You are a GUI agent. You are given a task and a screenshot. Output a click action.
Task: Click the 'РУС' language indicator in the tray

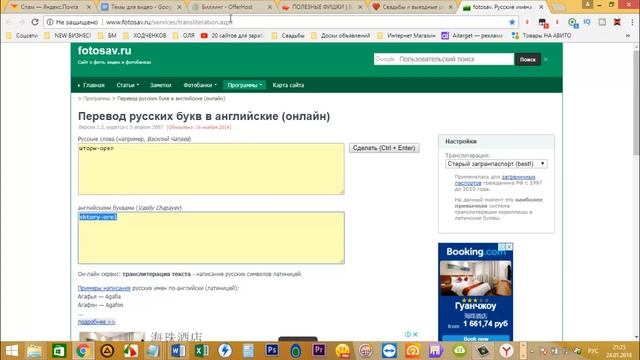[x=593, y=351]
